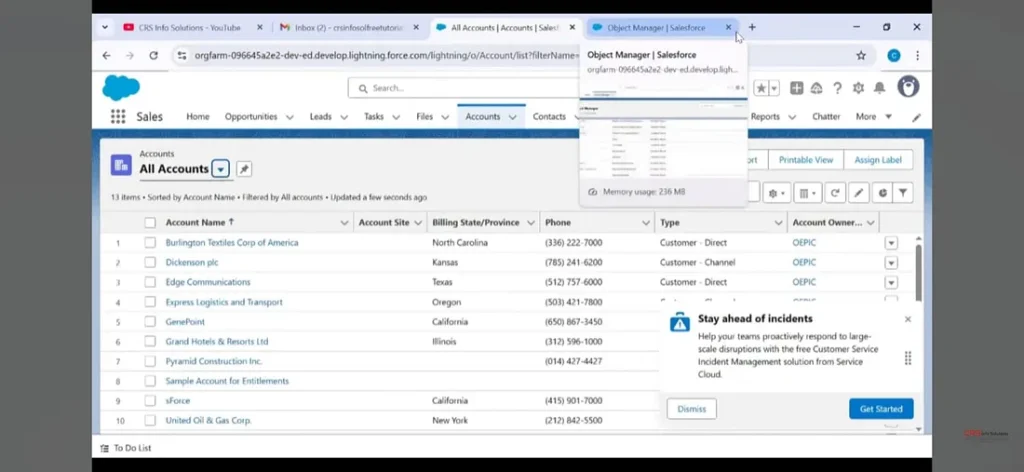Expand the All Accounts list view dropdown
Screen dimensions: 1024x472
point(221,169)
